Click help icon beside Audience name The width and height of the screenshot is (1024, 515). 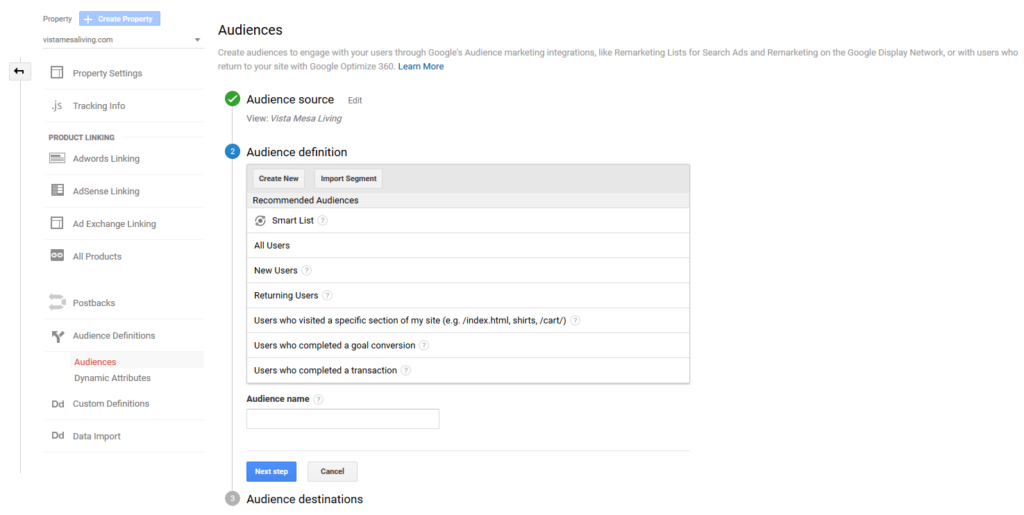tap(318, 399)
